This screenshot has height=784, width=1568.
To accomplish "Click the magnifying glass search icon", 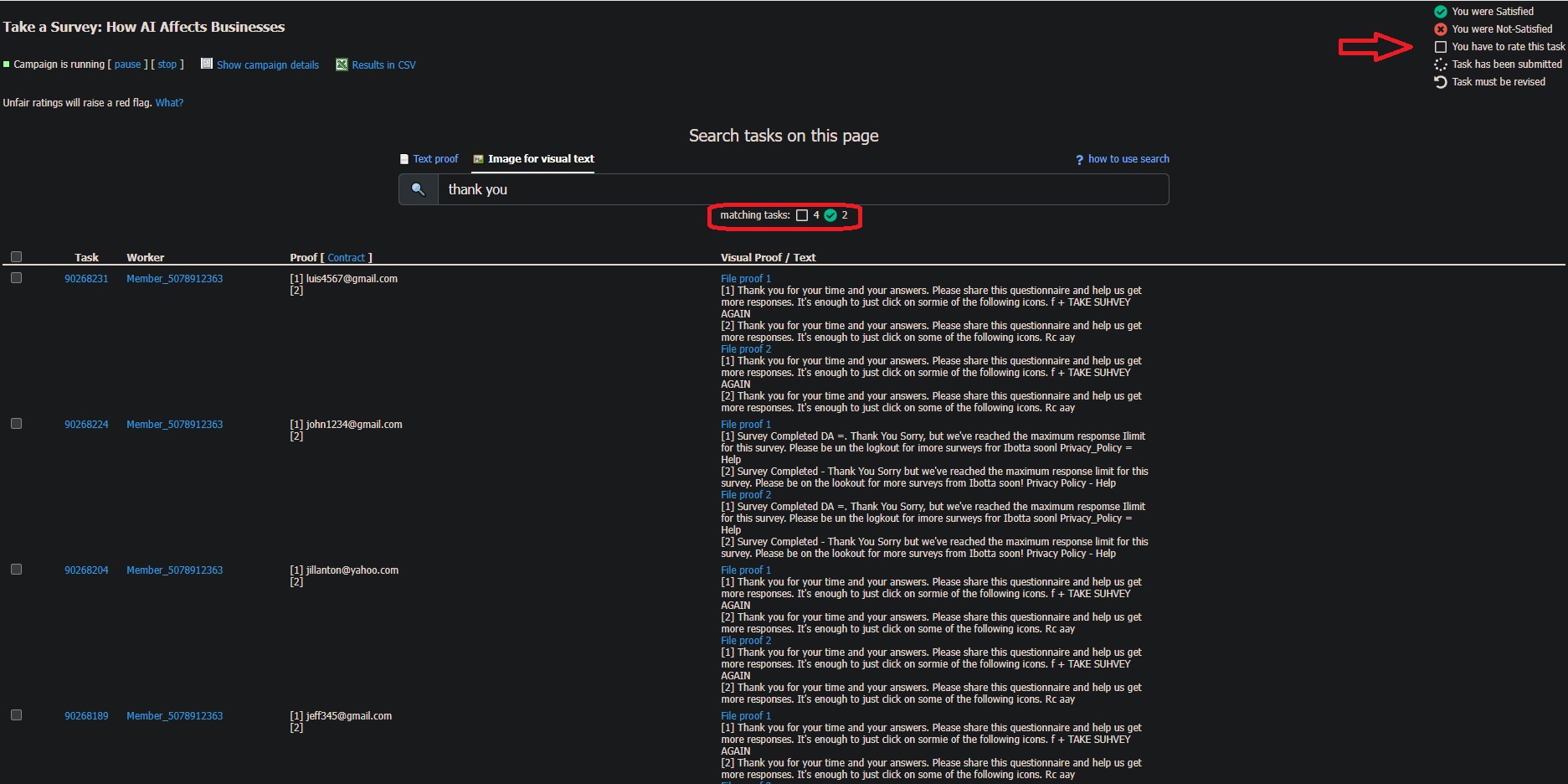I will [418, 189].
